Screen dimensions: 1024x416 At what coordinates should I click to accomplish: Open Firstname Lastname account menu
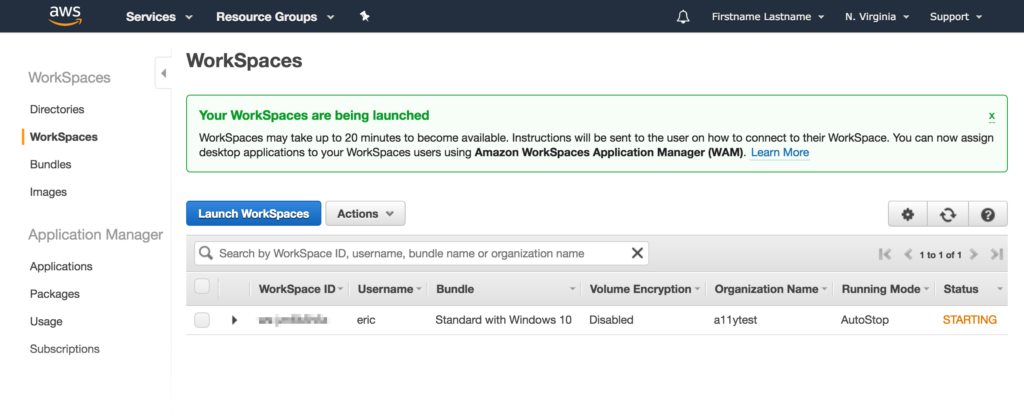point(767,17)
